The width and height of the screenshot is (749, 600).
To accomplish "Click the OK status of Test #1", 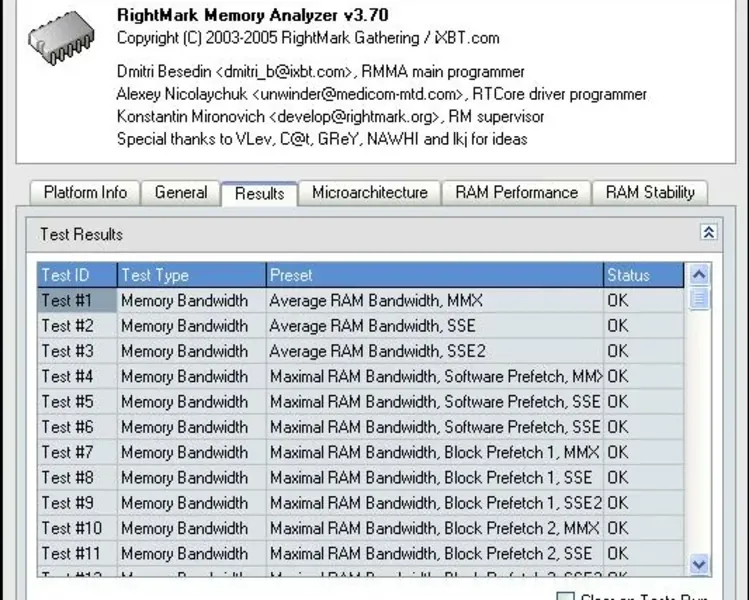I will pyautogui.click(x=643, y=300).
